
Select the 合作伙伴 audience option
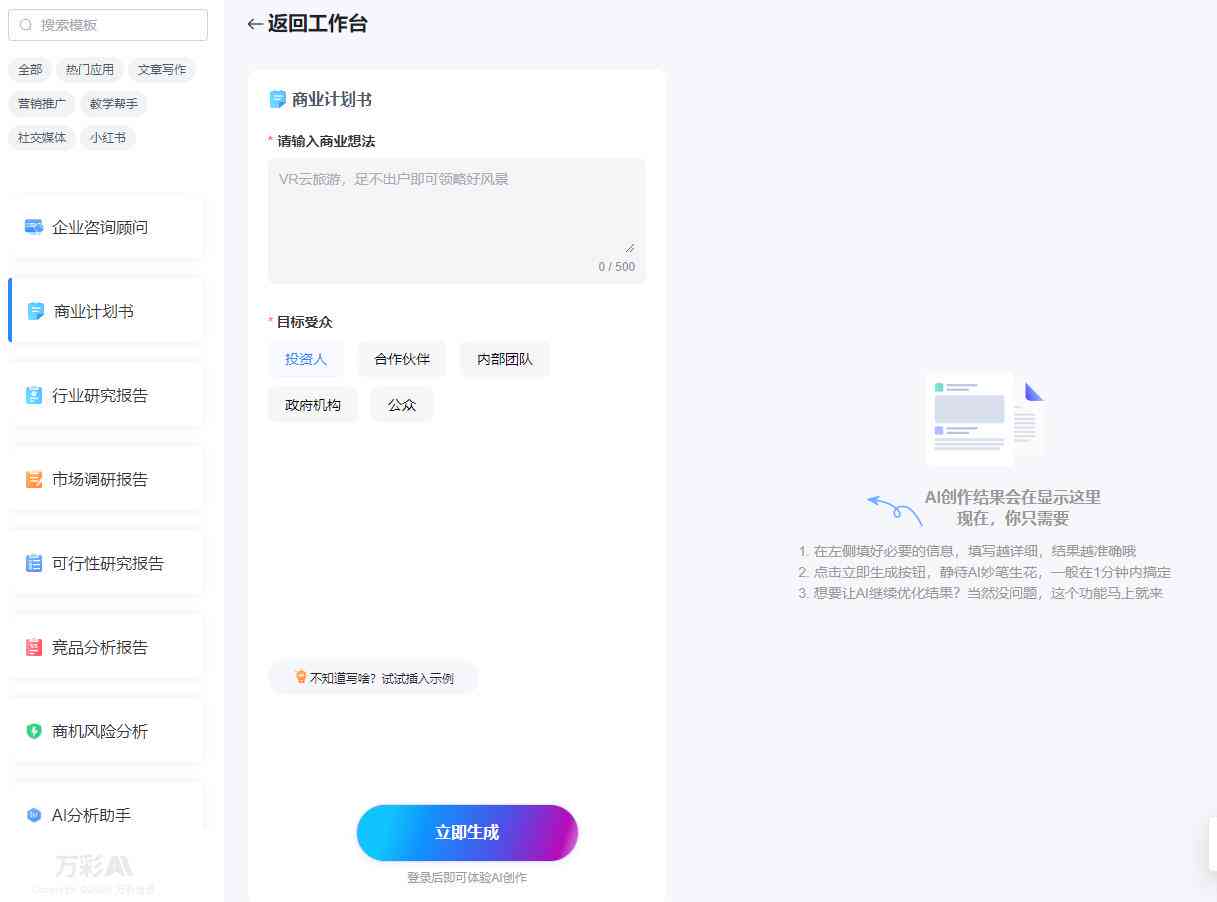tap(402, 359)
